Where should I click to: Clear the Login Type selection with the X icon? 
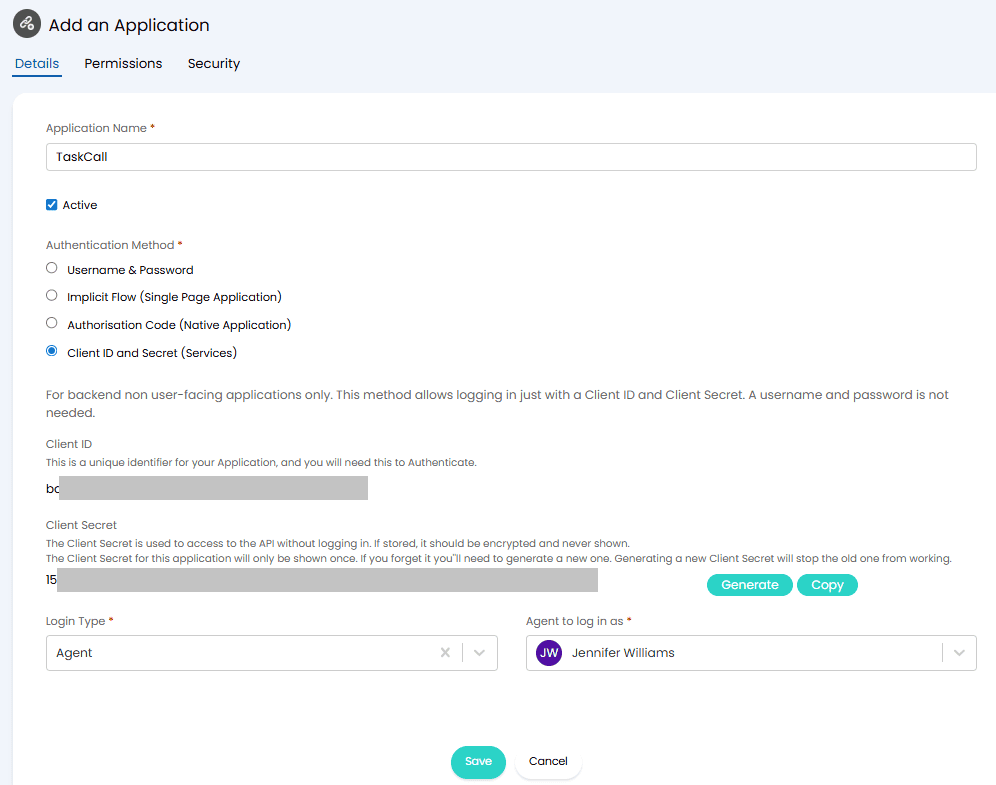click(444, 652)
